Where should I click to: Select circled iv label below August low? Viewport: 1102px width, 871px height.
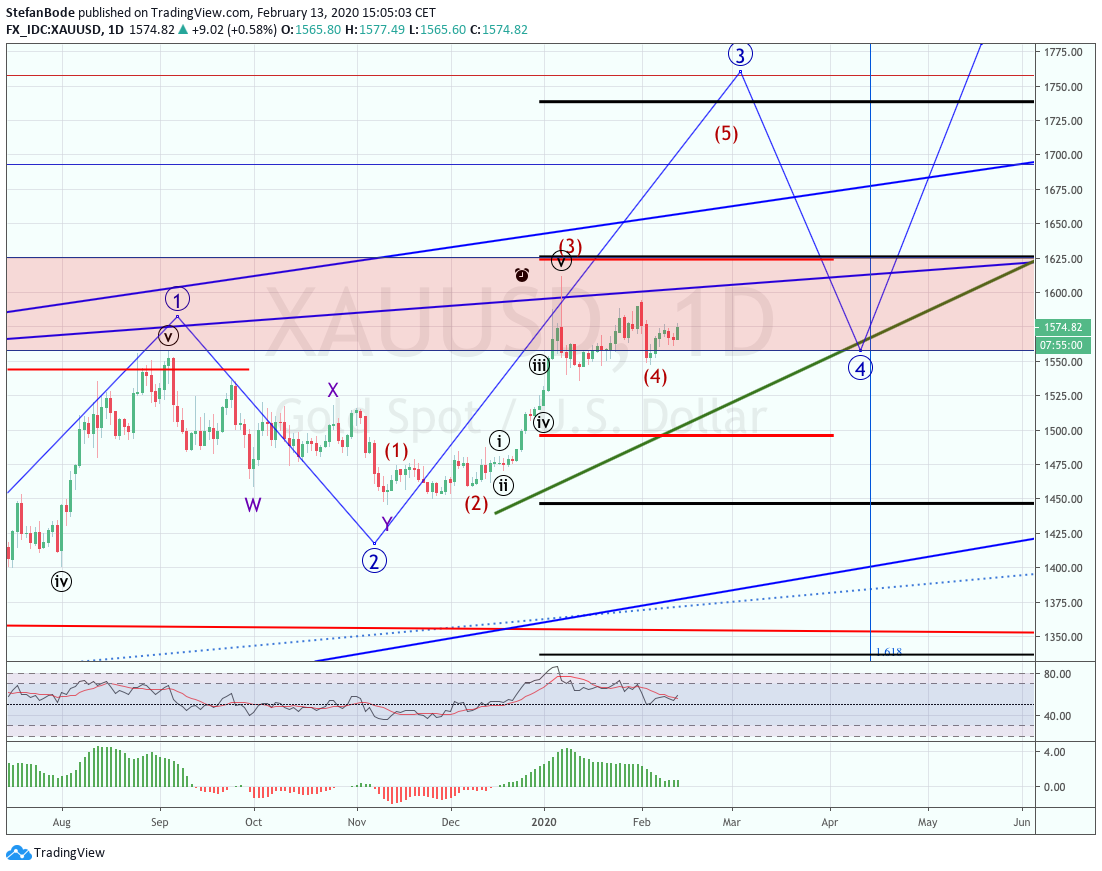coord(61,581)
